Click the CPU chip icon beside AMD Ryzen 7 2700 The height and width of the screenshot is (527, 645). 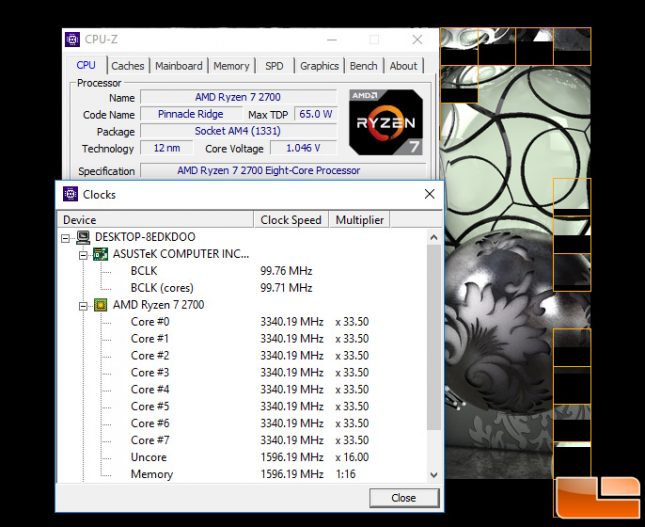click(x=100, y=305)
